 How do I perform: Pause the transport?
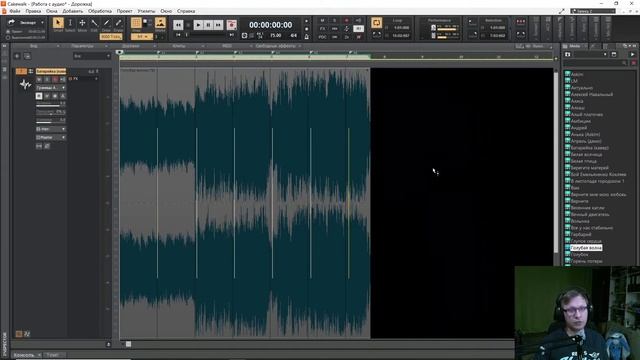(x=208, y=25)
